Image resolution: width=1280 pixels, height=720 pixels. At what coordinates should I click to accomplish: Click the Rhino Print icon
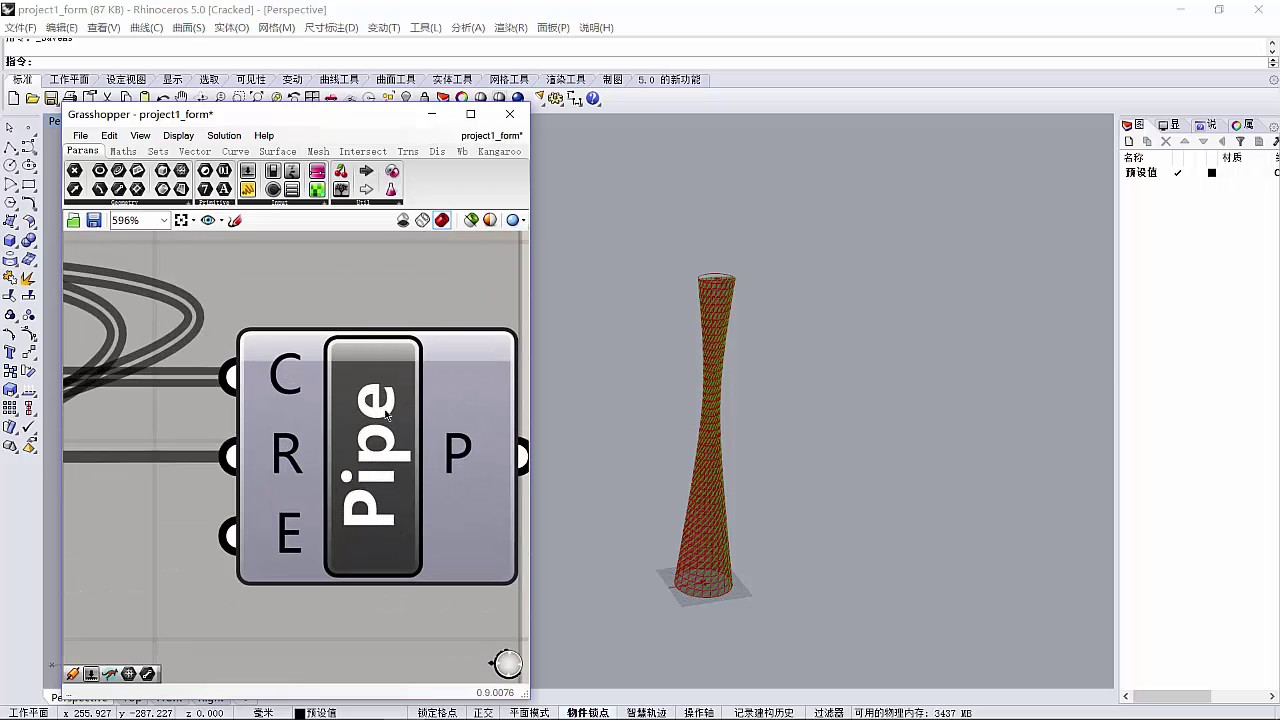click(70, 98)
